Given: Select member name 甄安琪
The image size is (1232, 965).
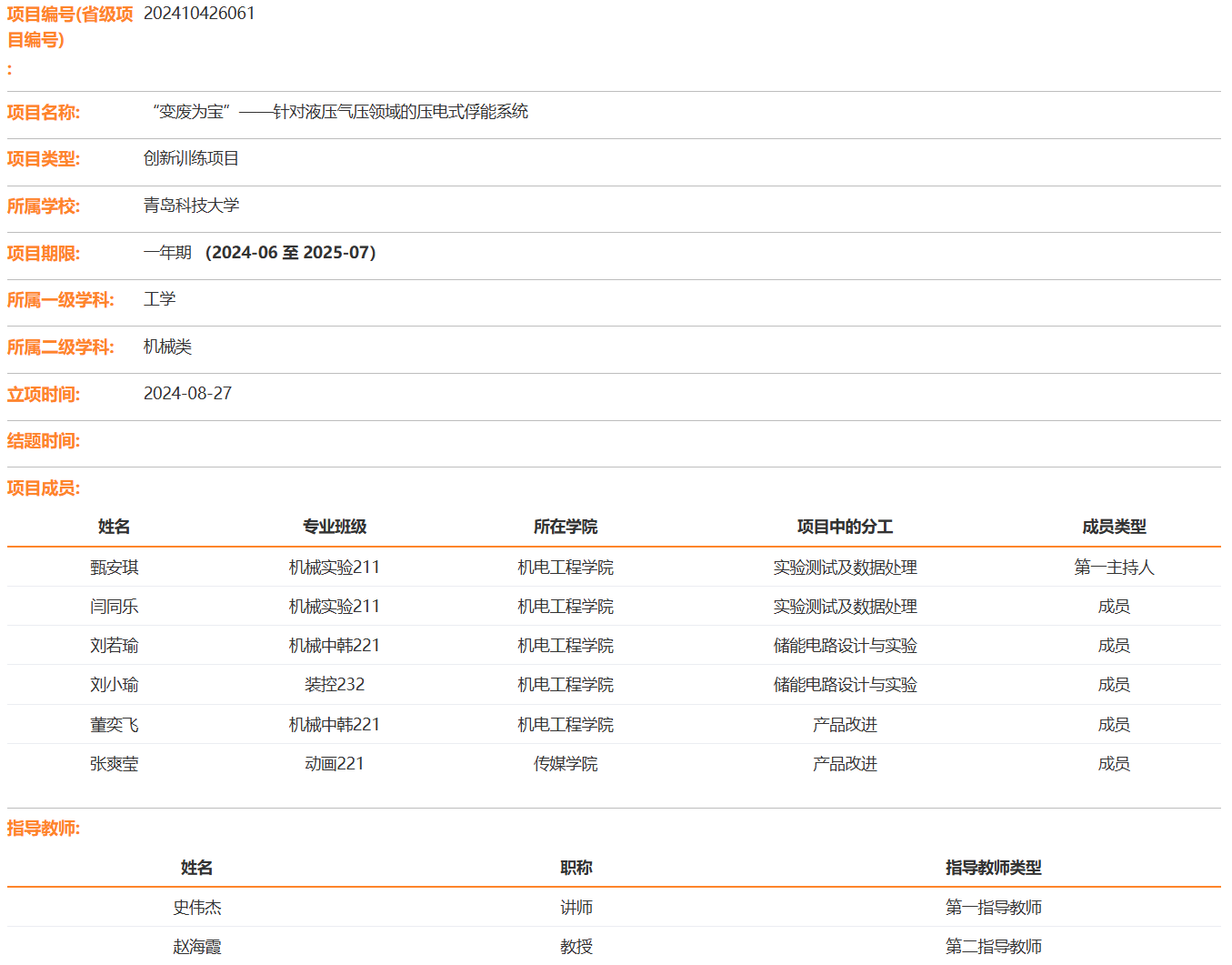Looking at the screenshot, I should [x=115, y=568].
